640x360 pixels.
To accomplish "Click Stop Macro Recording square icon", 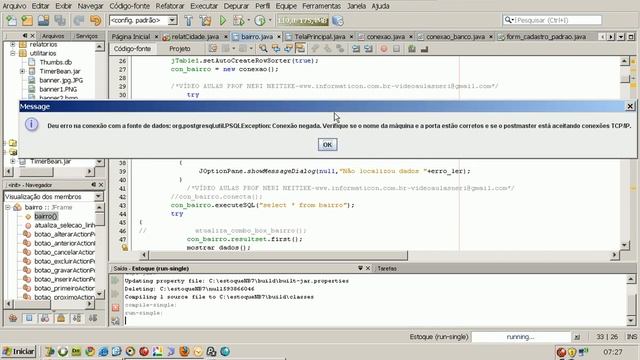I will (396, 49).
